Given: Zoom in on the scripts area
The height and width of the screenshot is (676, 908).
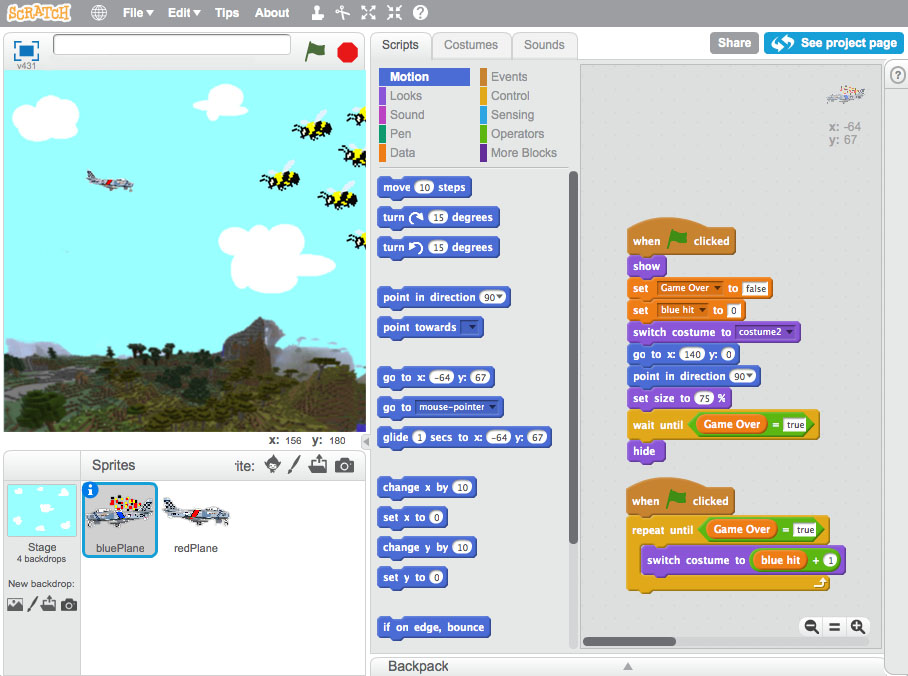Looking at the screenshot, I should [x=857, y=627].
